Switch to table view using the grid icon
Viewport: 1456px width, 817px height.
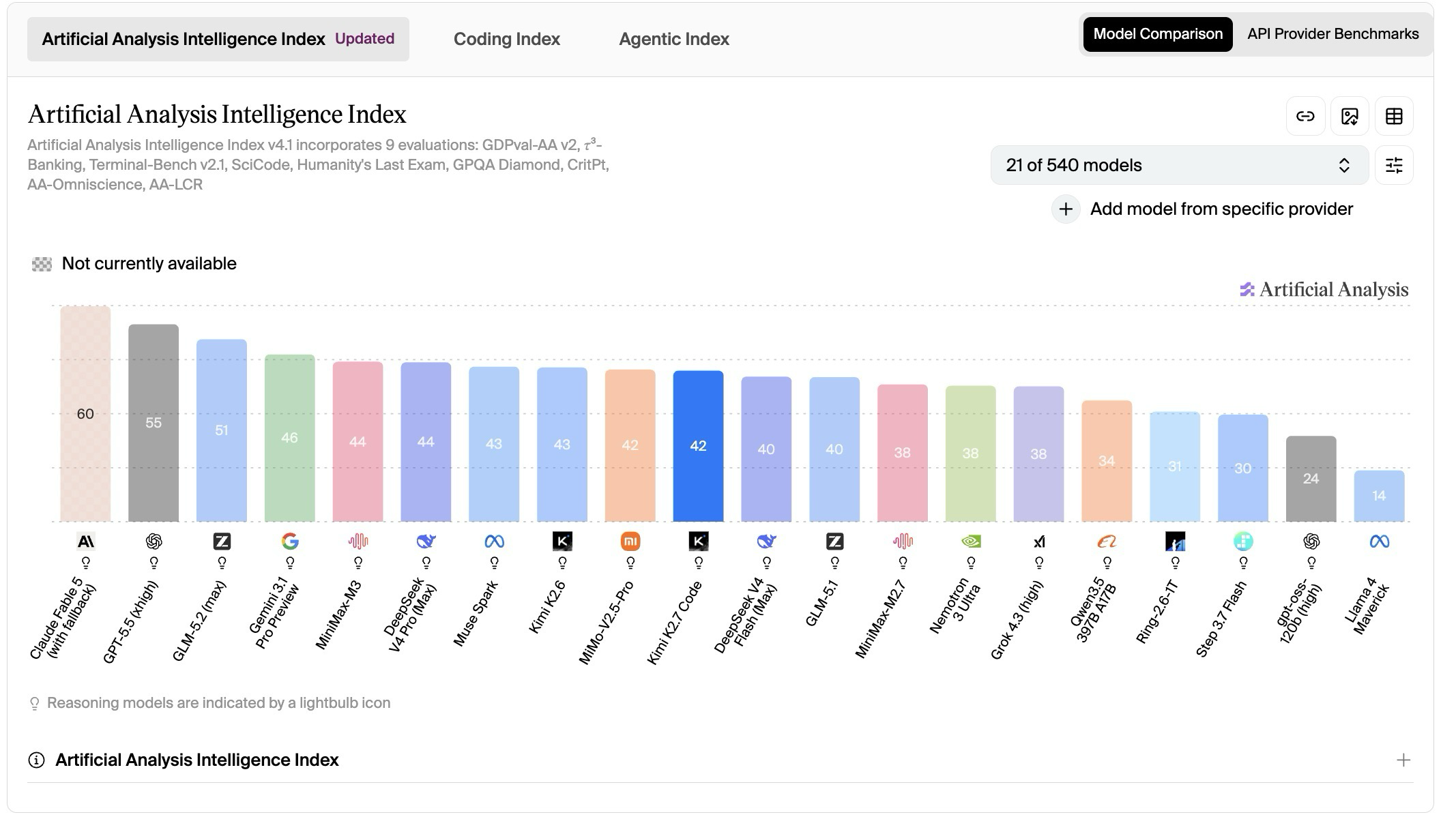coord(1394,116)
